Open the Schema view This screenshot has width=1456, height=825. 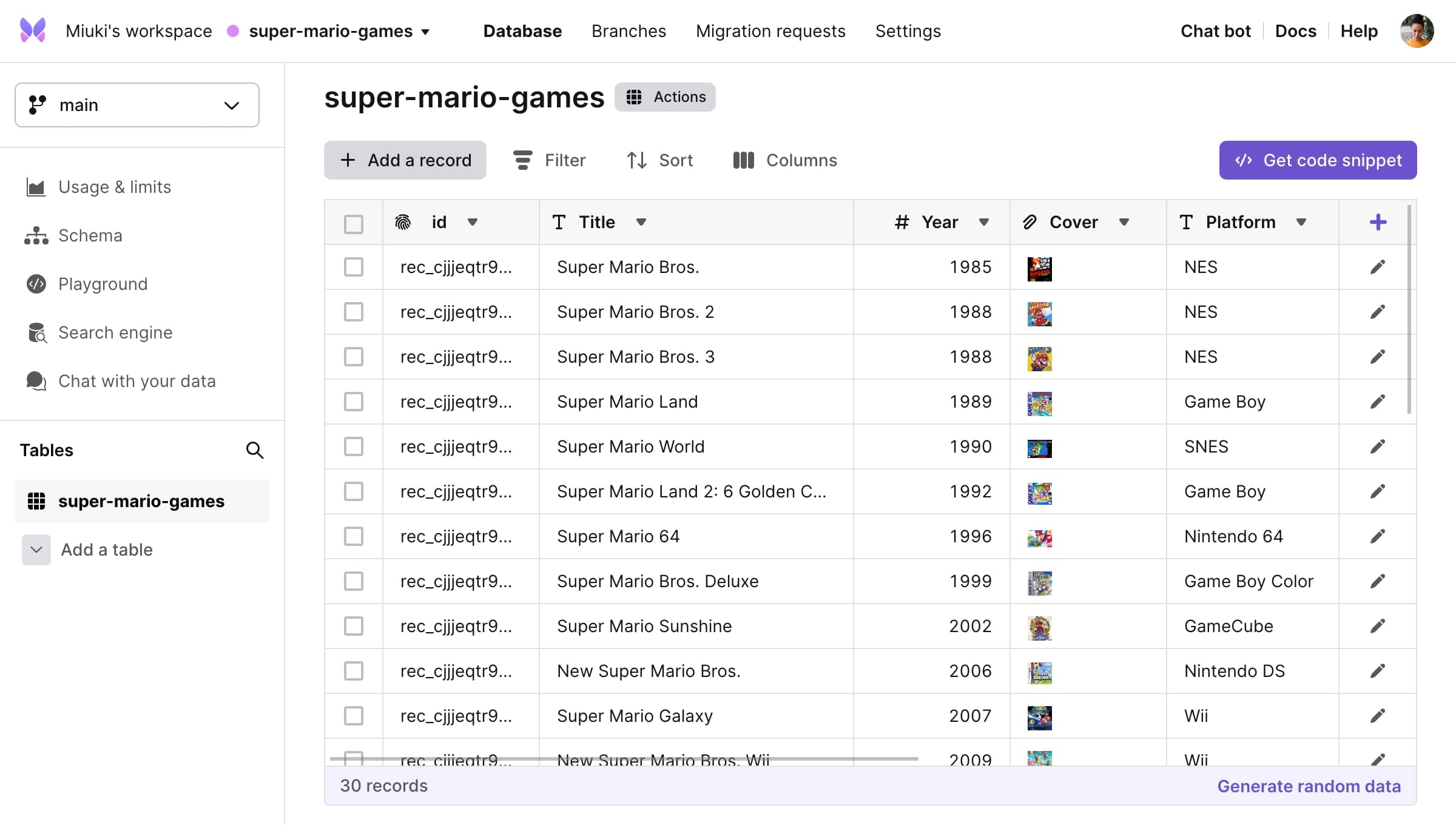click(x=73, y=235)
